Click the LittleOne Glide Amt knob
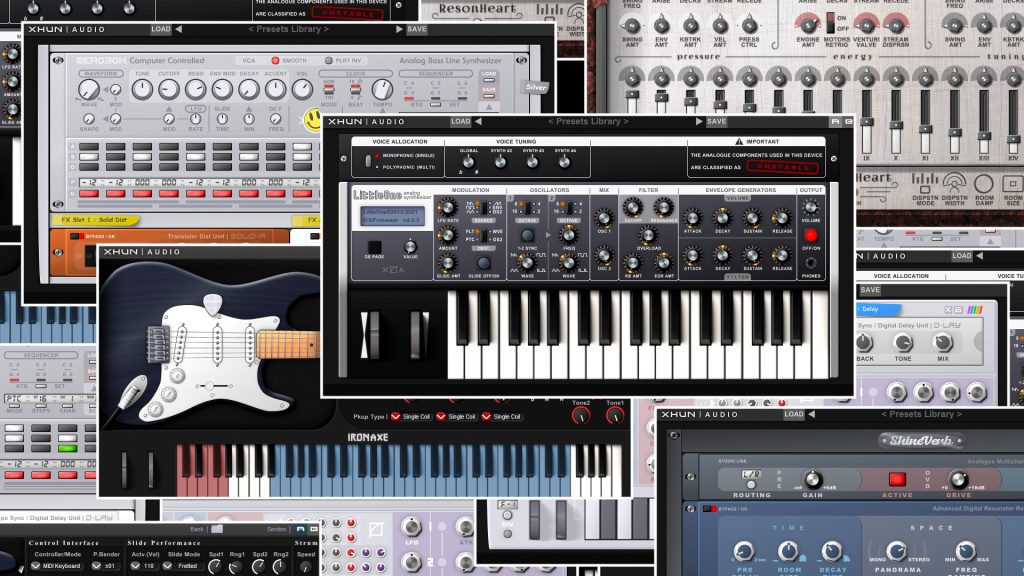This screenshot has width=1024, height=576. (x=447, y=263)
